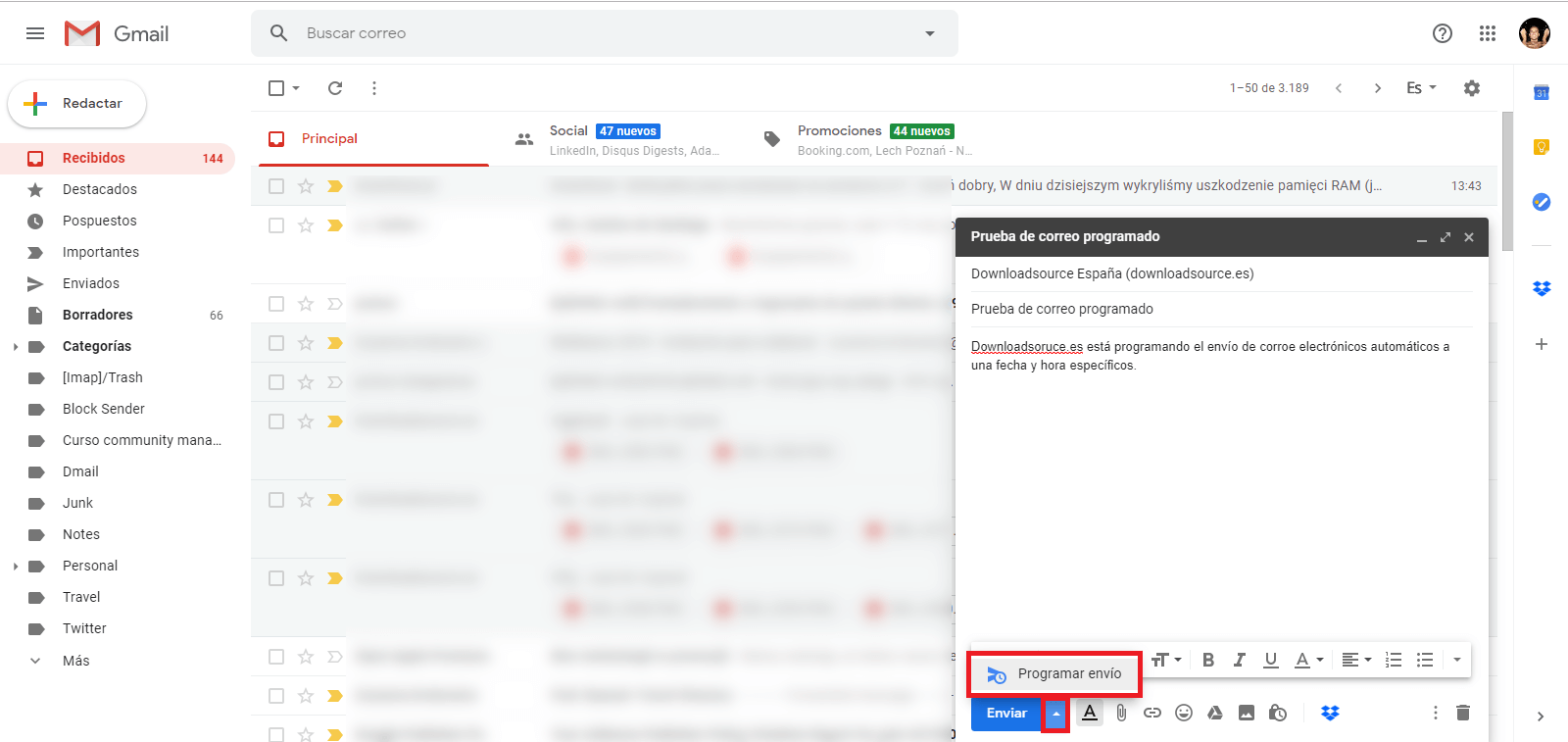
Task: Open search options dropdown arrow
Action: pyautogui.click(x=930, y=33)
